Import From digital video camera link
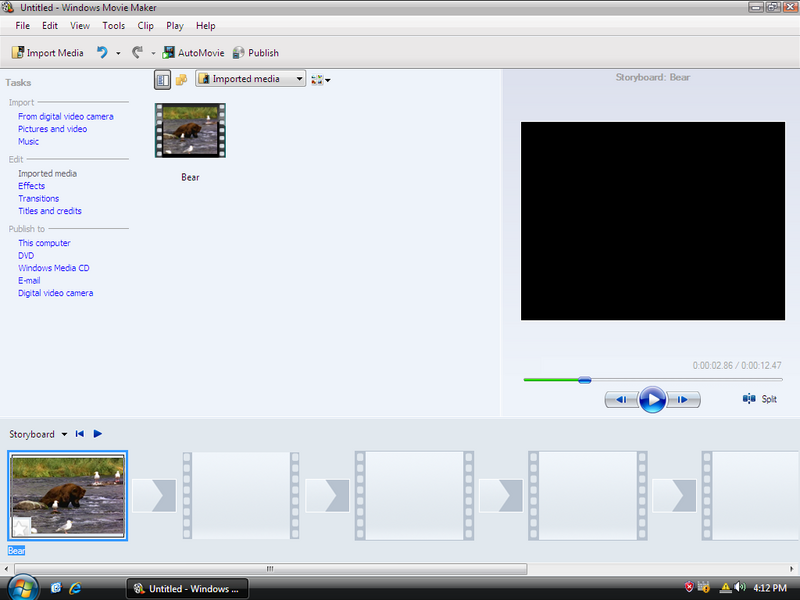Screen dimensions: 800x600 pyautogui.click(x=66, y=116)
